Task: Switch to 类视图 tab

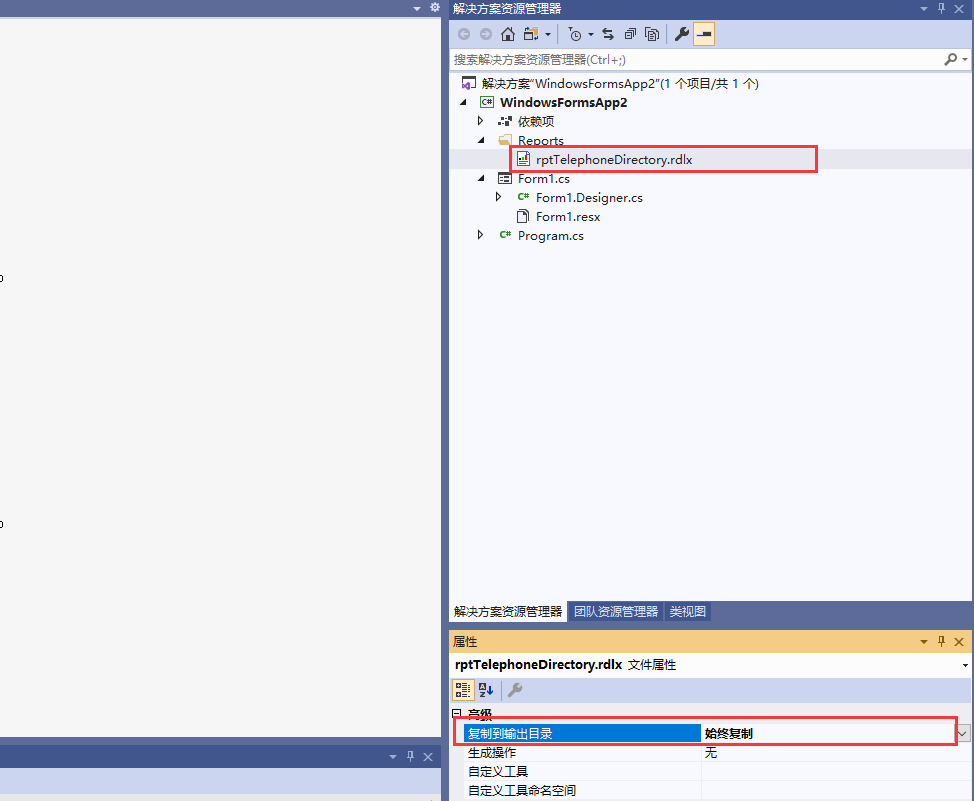Action: point(687,611)
